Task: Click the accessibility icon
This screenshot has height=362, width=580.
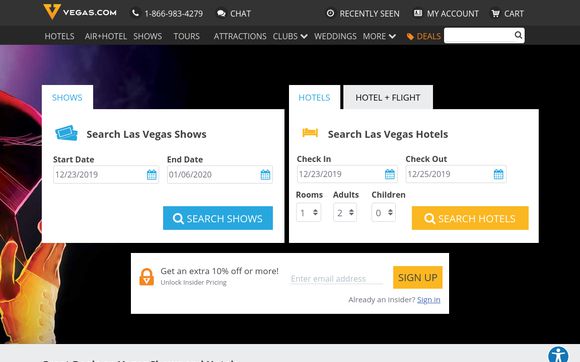Action: click(x=558, y=354)
